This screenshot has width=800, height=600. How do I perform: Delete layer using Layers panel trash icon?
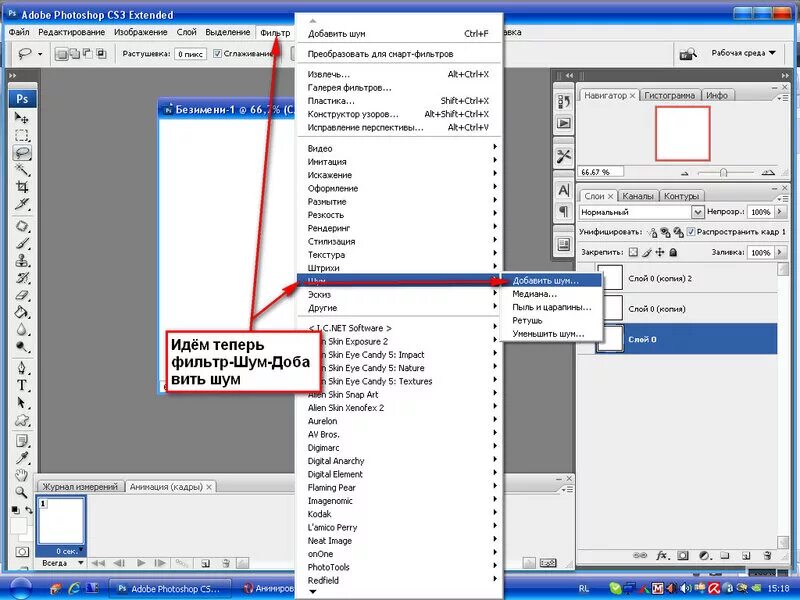pyautogui.click(x=767, y=556)
